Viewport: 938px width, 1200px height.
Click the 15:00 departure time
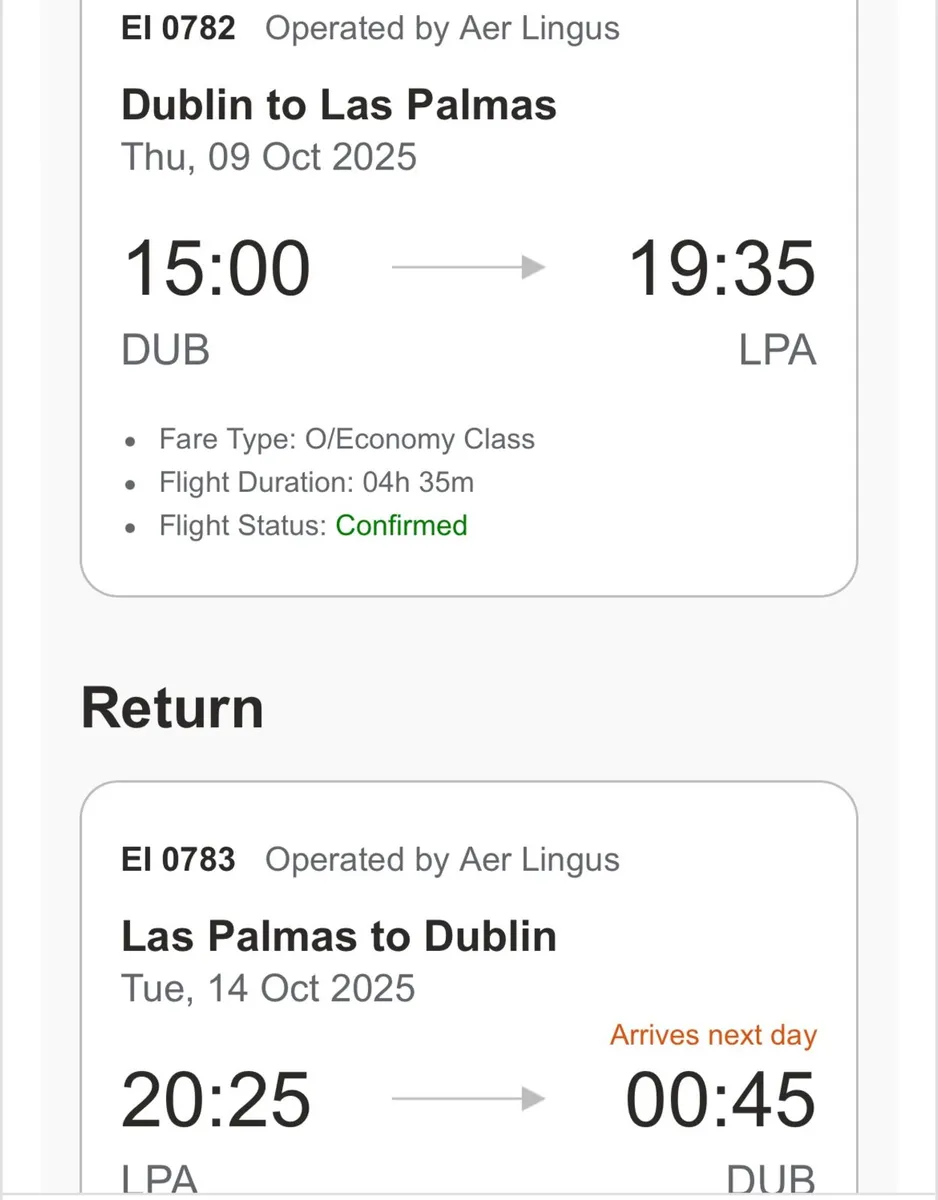[x=216, y=269]
